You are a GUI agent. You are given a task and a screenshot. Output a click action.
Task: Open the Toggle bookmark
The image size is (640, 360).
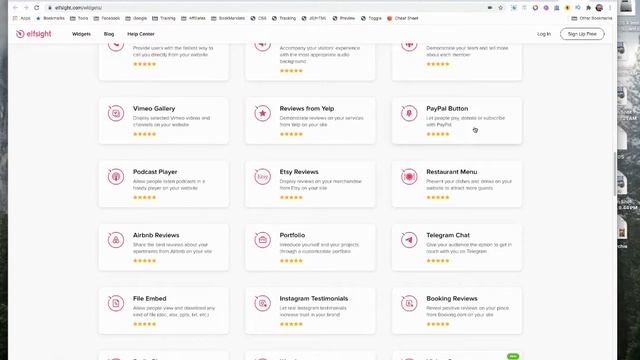371,18
